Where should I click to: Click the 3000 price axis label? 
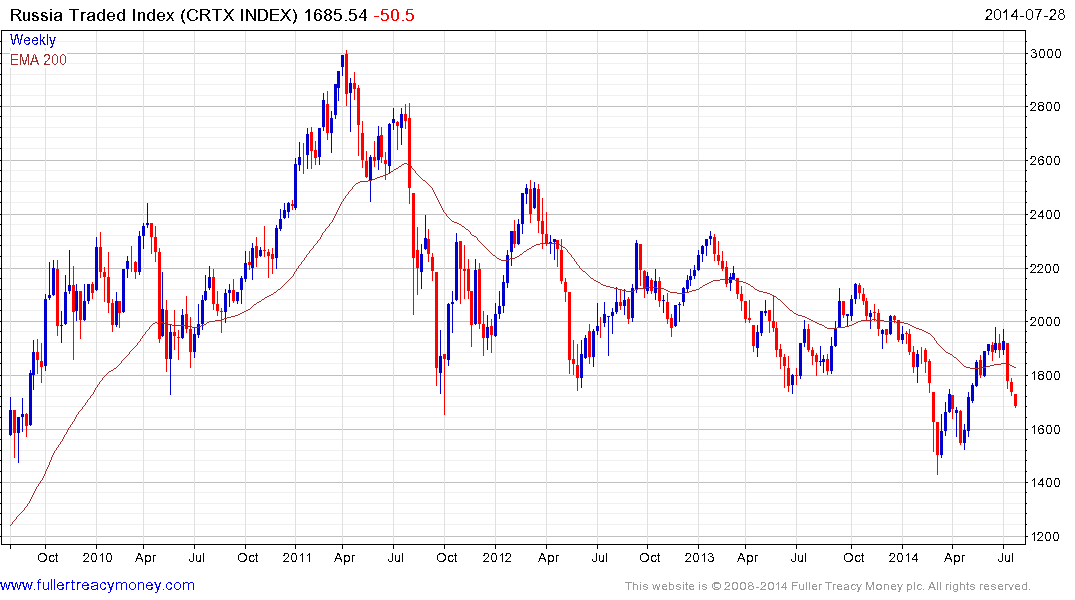(1046, 53)
